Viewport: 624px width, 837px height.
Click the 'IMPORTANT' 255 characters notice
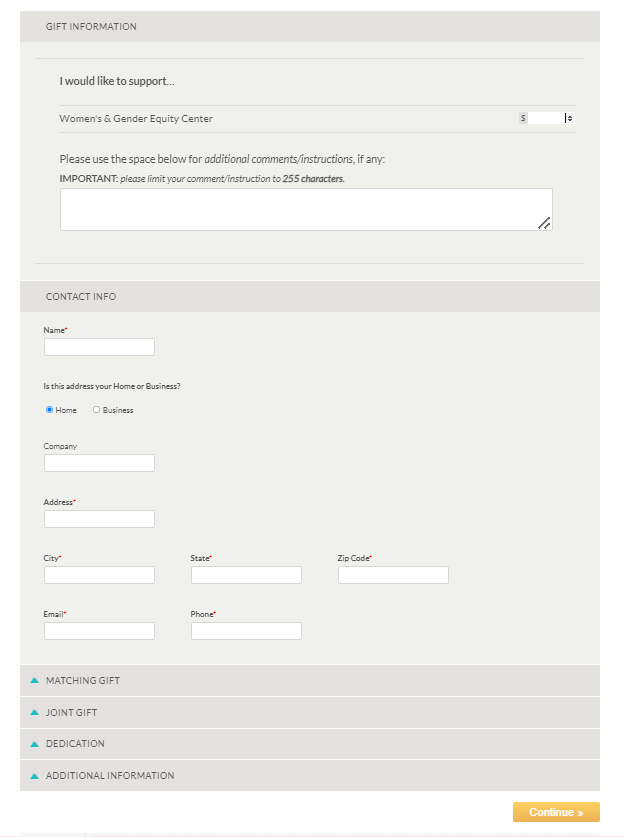[202, 179]
